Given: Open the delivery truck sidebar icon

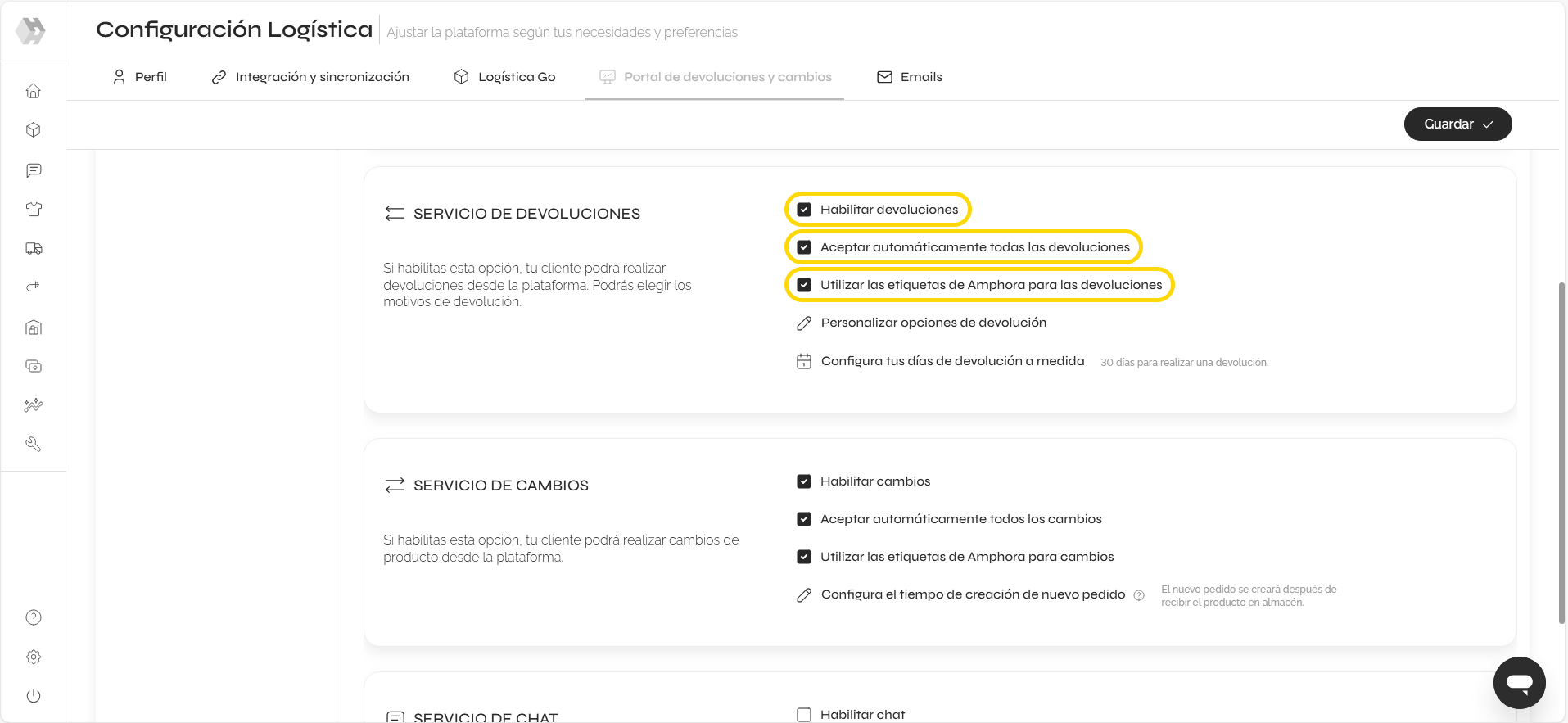Looking at the screenshot, I should (x=34, y=249).
